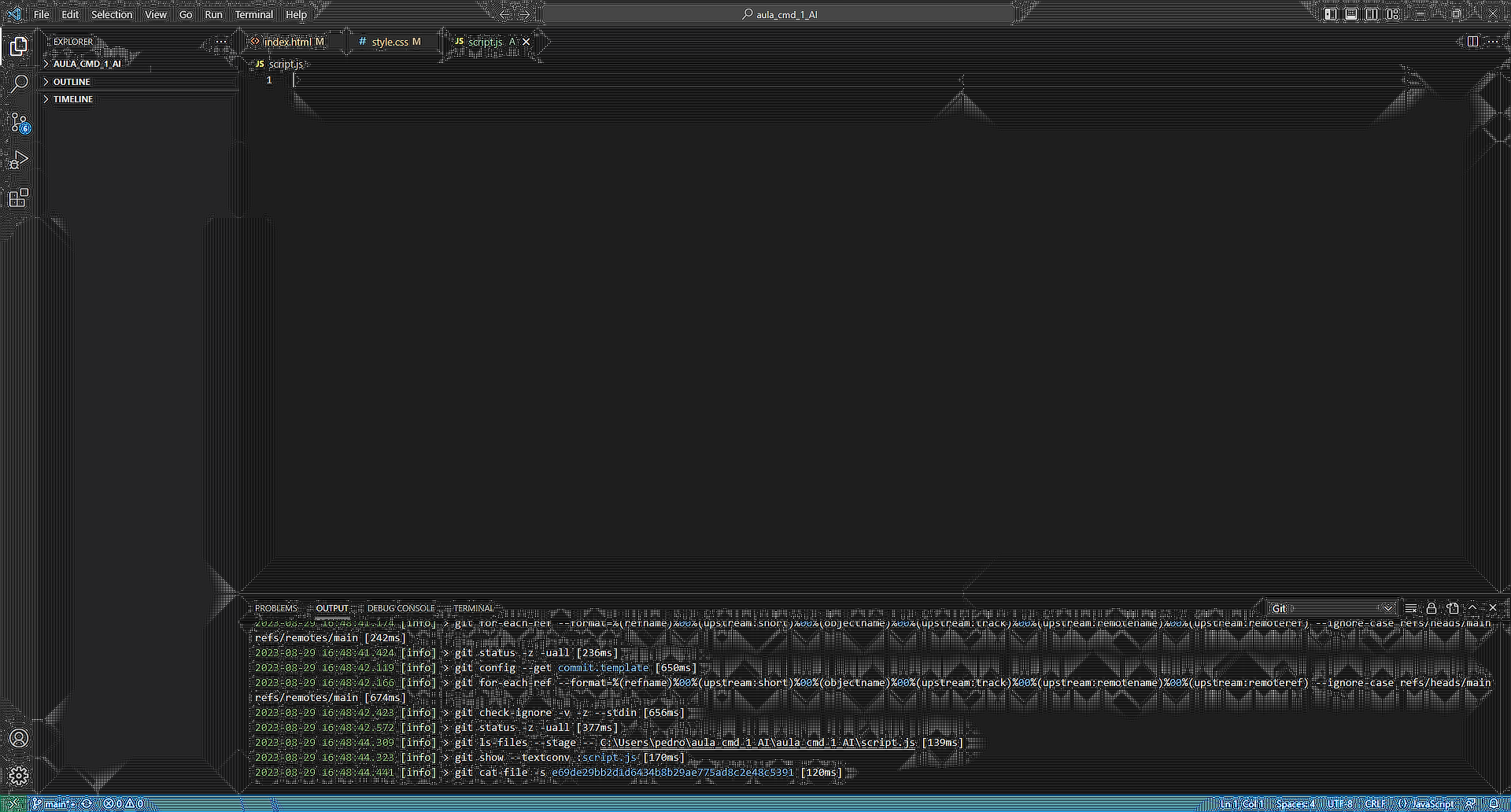
Task: Open the Run and Debug icon
Action: [19, 160]
